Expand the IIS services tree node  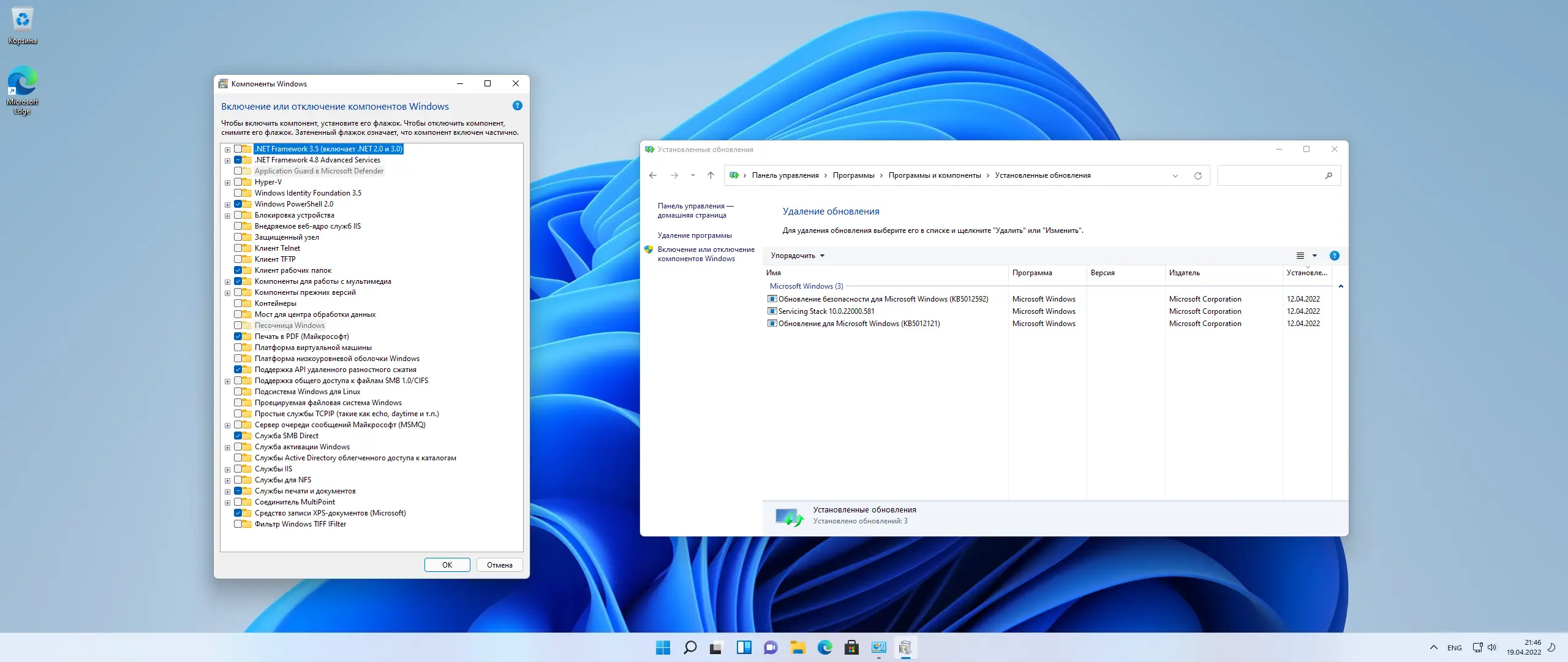tap(227, 470)
